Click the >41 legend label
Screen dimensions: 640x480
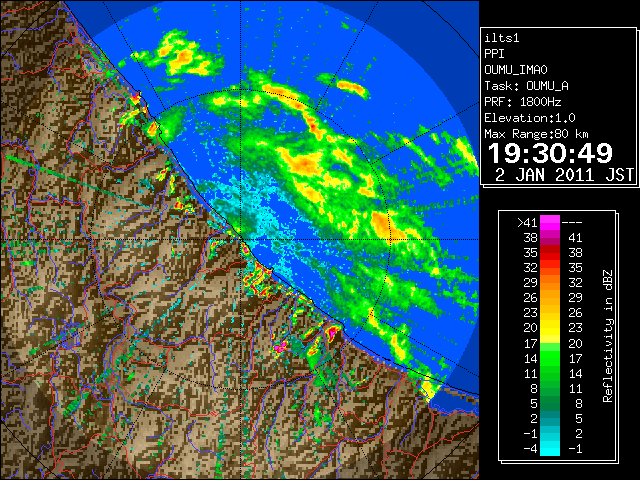(x=527, y=223)
